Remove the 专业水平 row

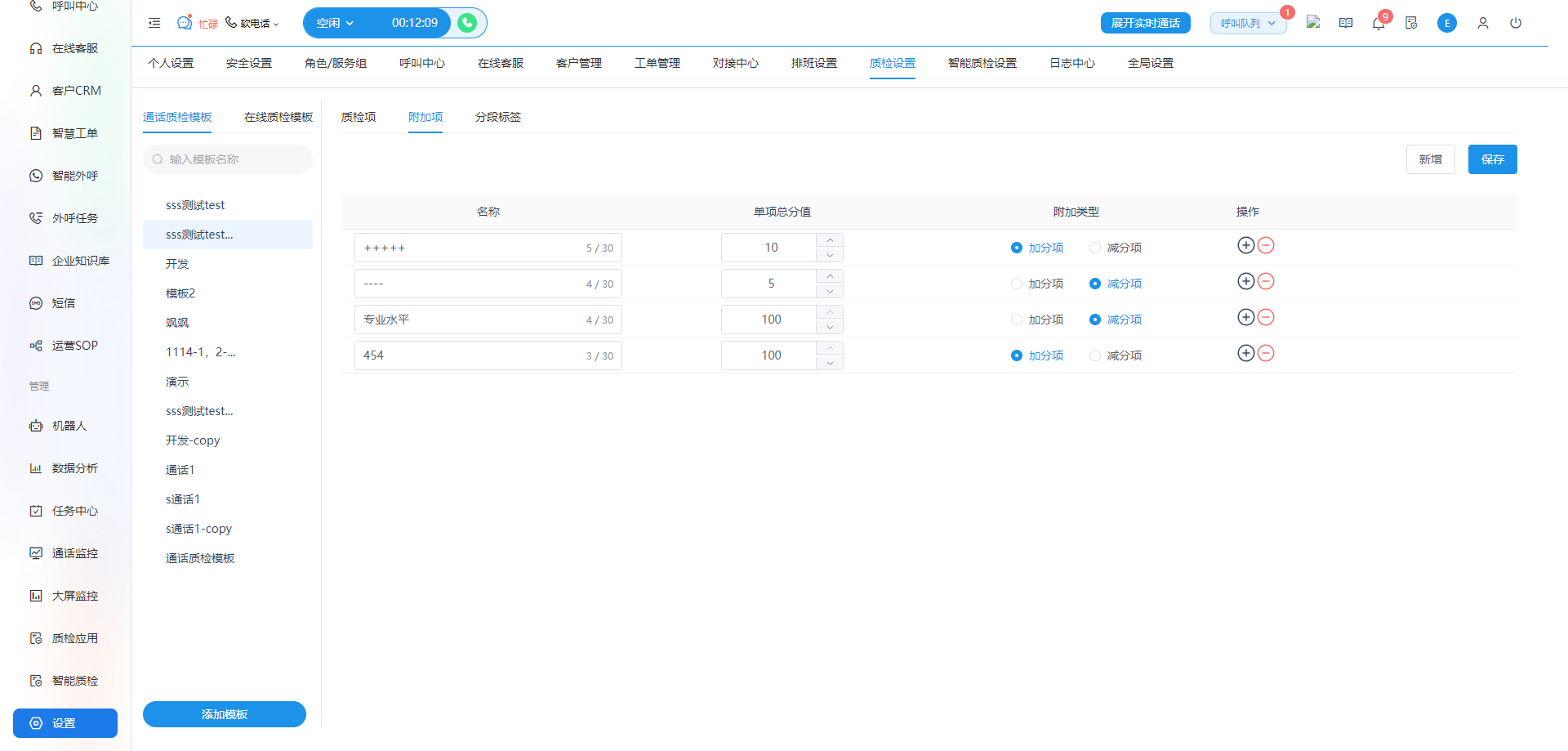pyautogui.click(x=1266, y=317)
